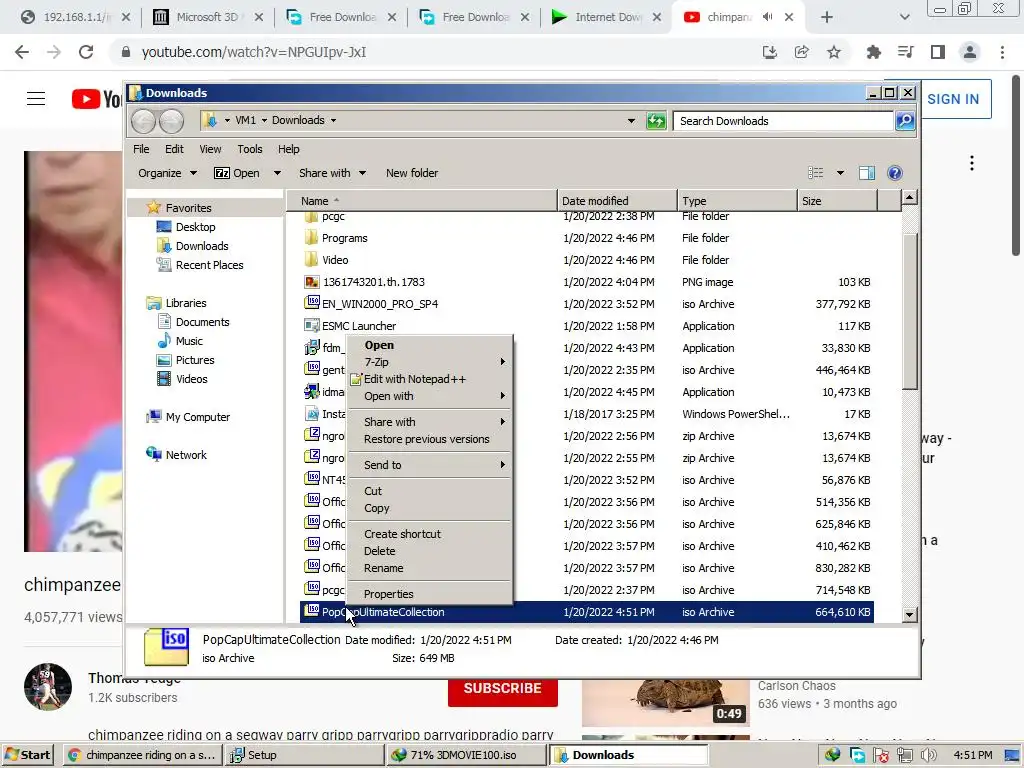
Task: Select 1361743201.th.1783 PNG image icon
Action: point(312,281)
